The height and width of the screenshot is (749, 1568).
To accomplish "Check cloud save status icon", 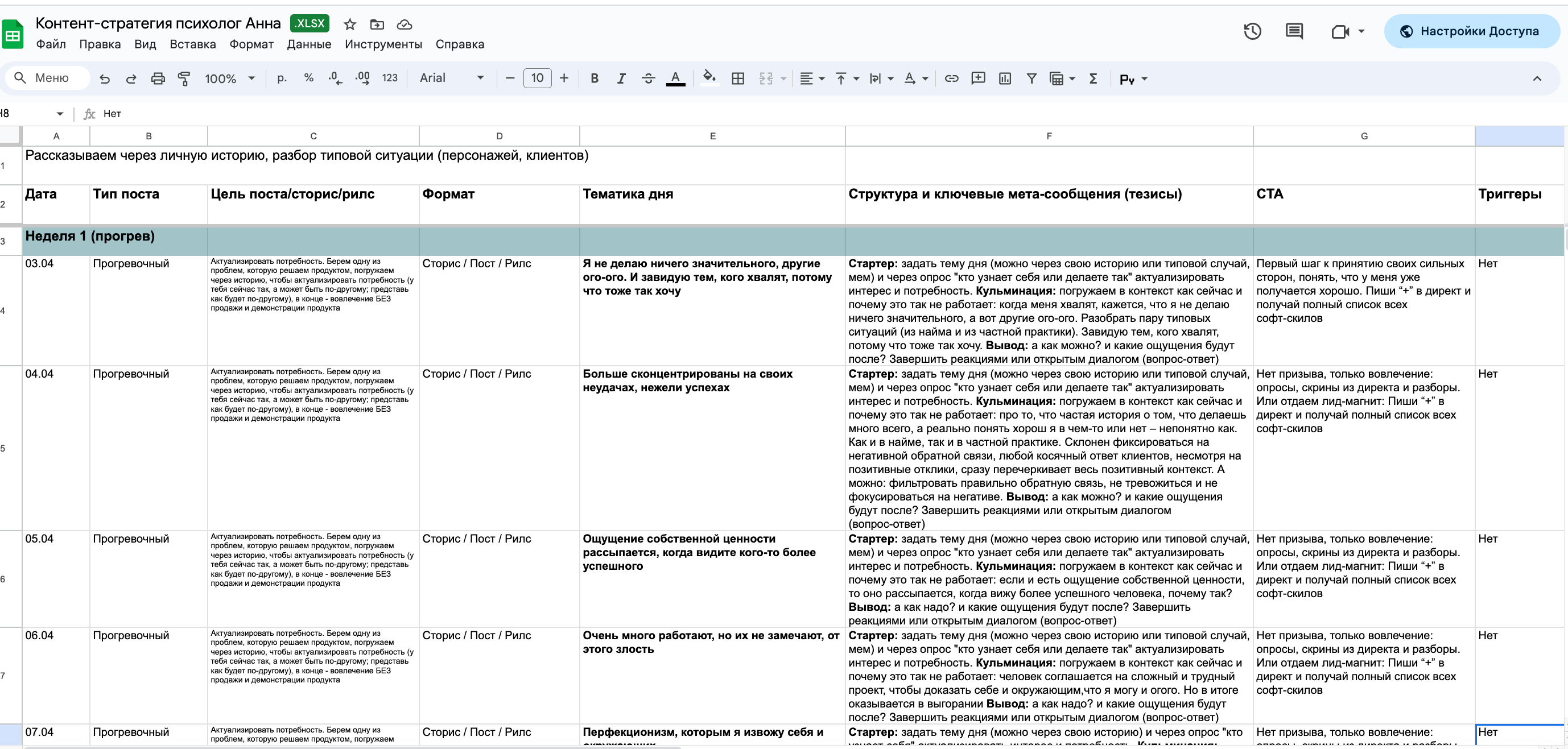I will click(404, 24).
